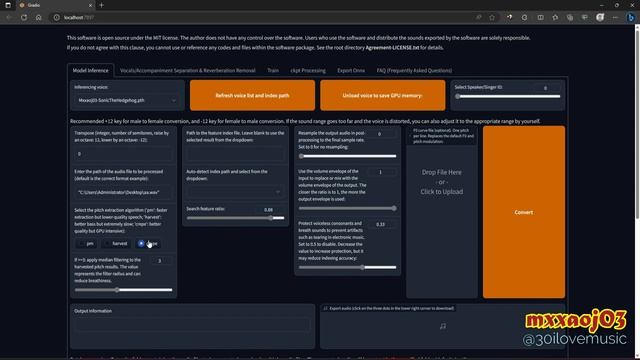Open the favorites list icon in toolbar
The width and height of the screenshot is (640, 360).
coord(555,18)
